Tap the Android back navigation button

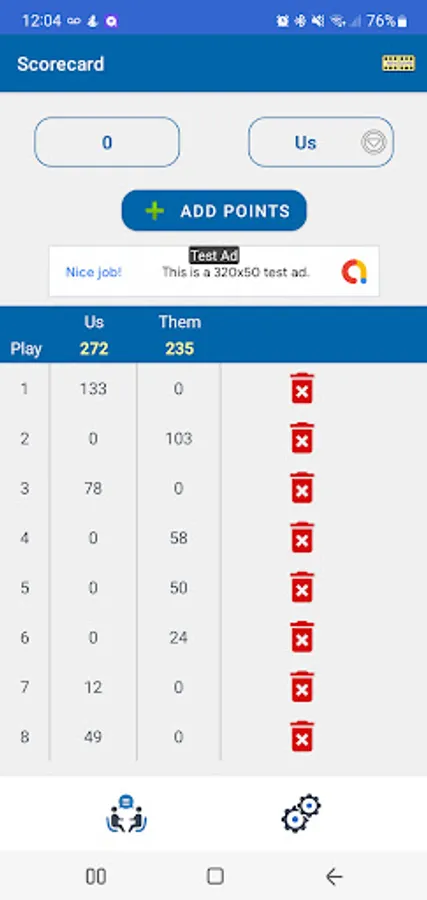[x=334, y=876]
